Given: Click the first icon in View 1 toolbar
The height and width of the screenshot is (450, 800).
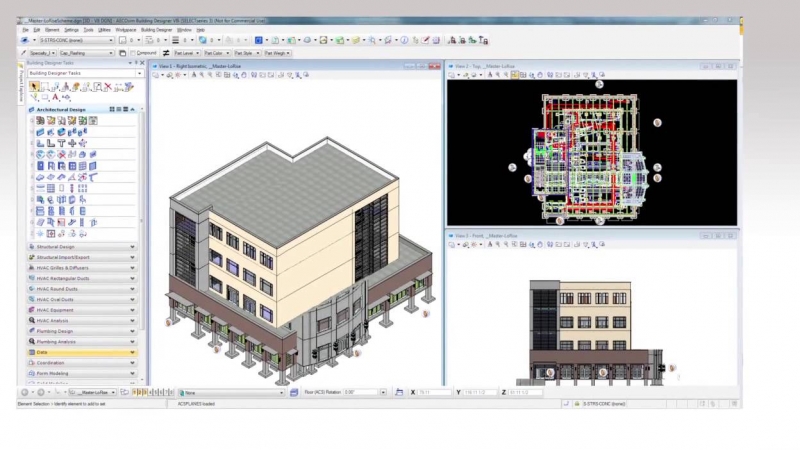Looking at the screenshot, I should [x=157, y=75].
